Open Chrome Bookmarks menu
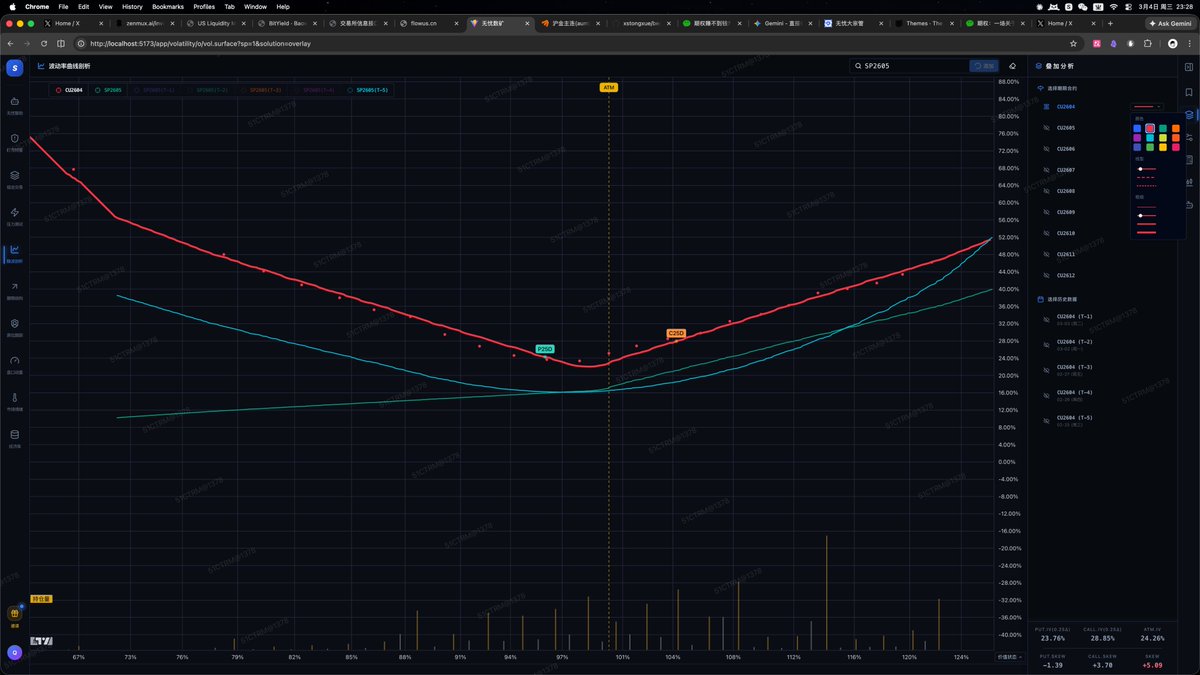Screen dimensions: 1200x675 [x=168, y=6]
